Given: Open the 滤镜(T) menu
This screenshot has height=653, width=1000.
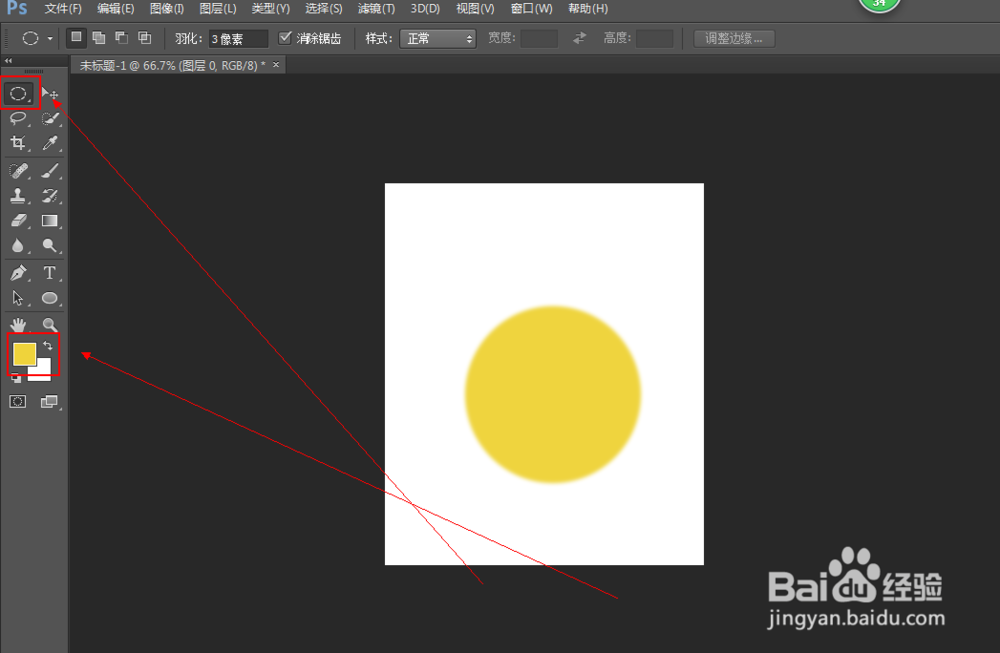Looking at the screenshot, I should tap(376, 9).
